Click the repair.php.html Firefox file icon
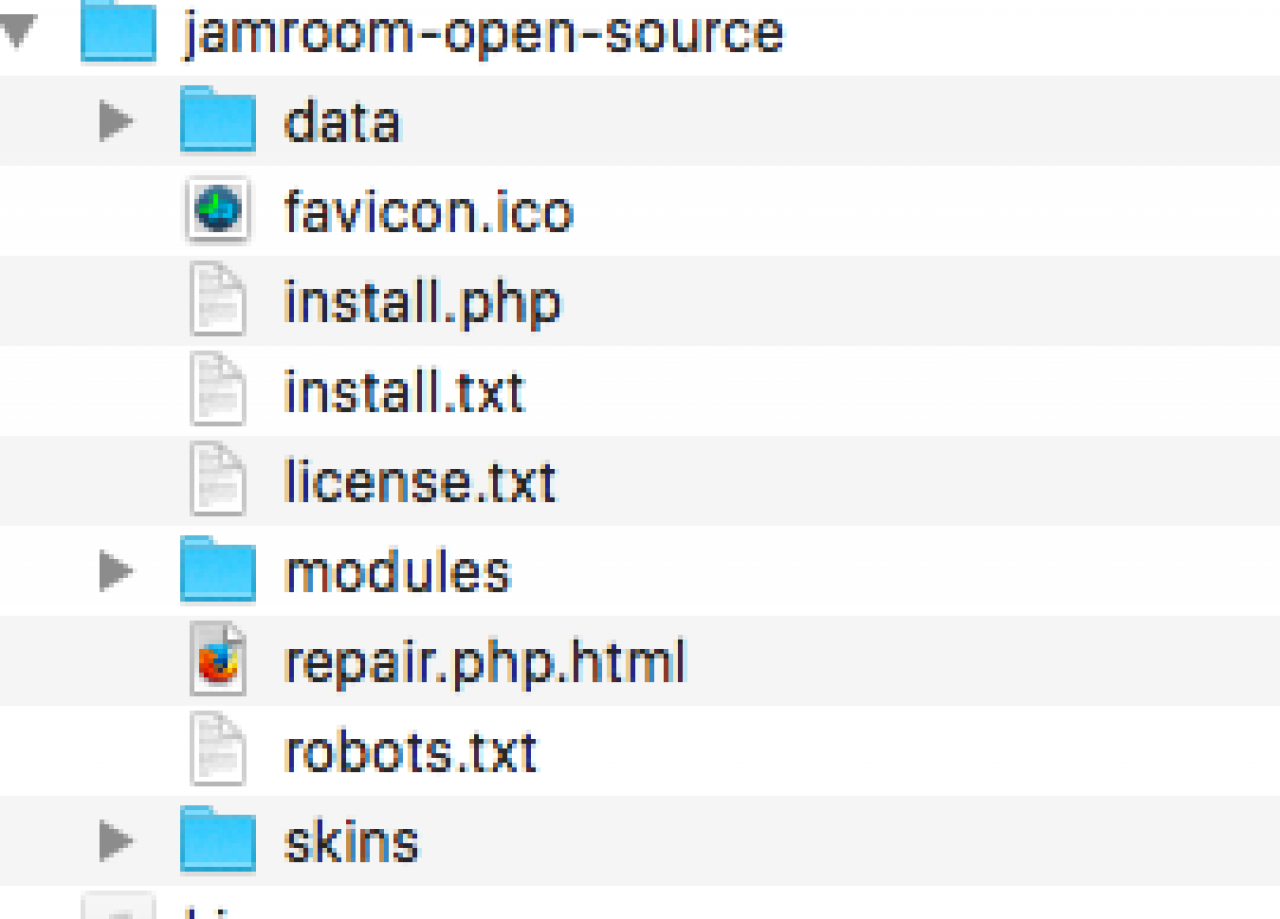This screenshot has height=919, width=1280. (x=218, y=661)
